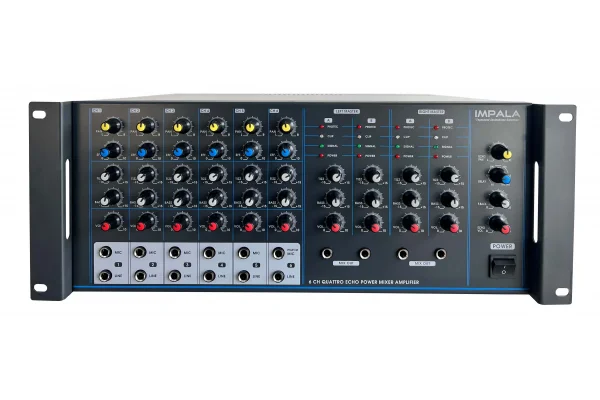Click the treble knob on channel 1
Screen dimensions: 600x400
[111, 175]
